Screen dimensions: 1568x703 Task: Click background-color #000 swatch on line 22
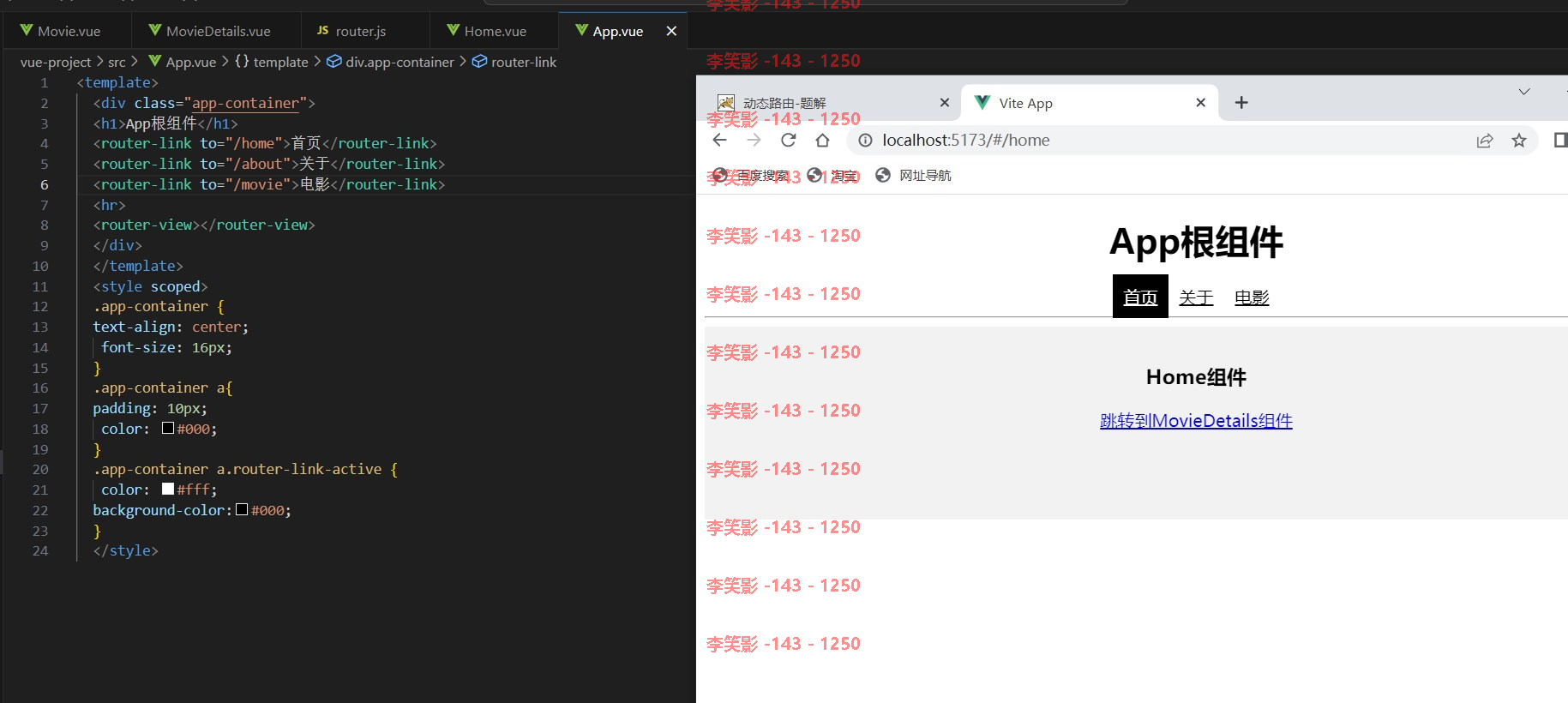242,509
